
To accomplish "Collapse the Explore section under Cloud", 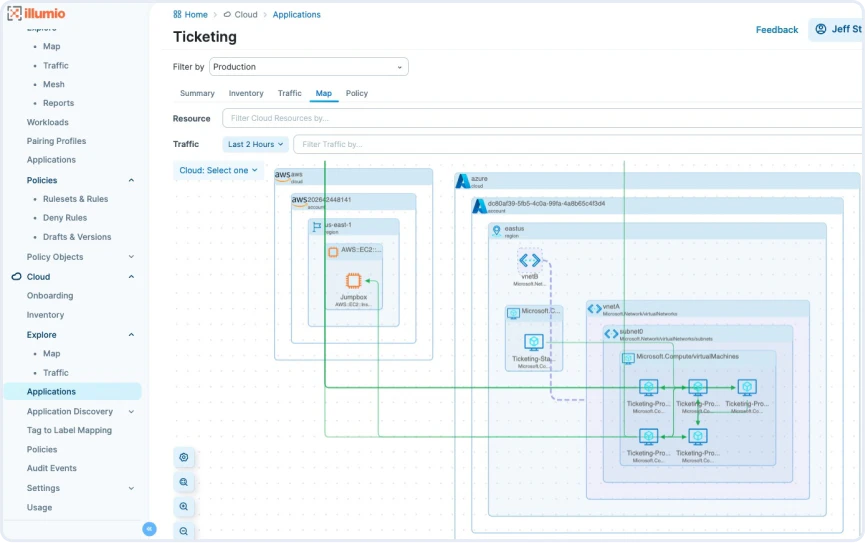I will [131, 334].
